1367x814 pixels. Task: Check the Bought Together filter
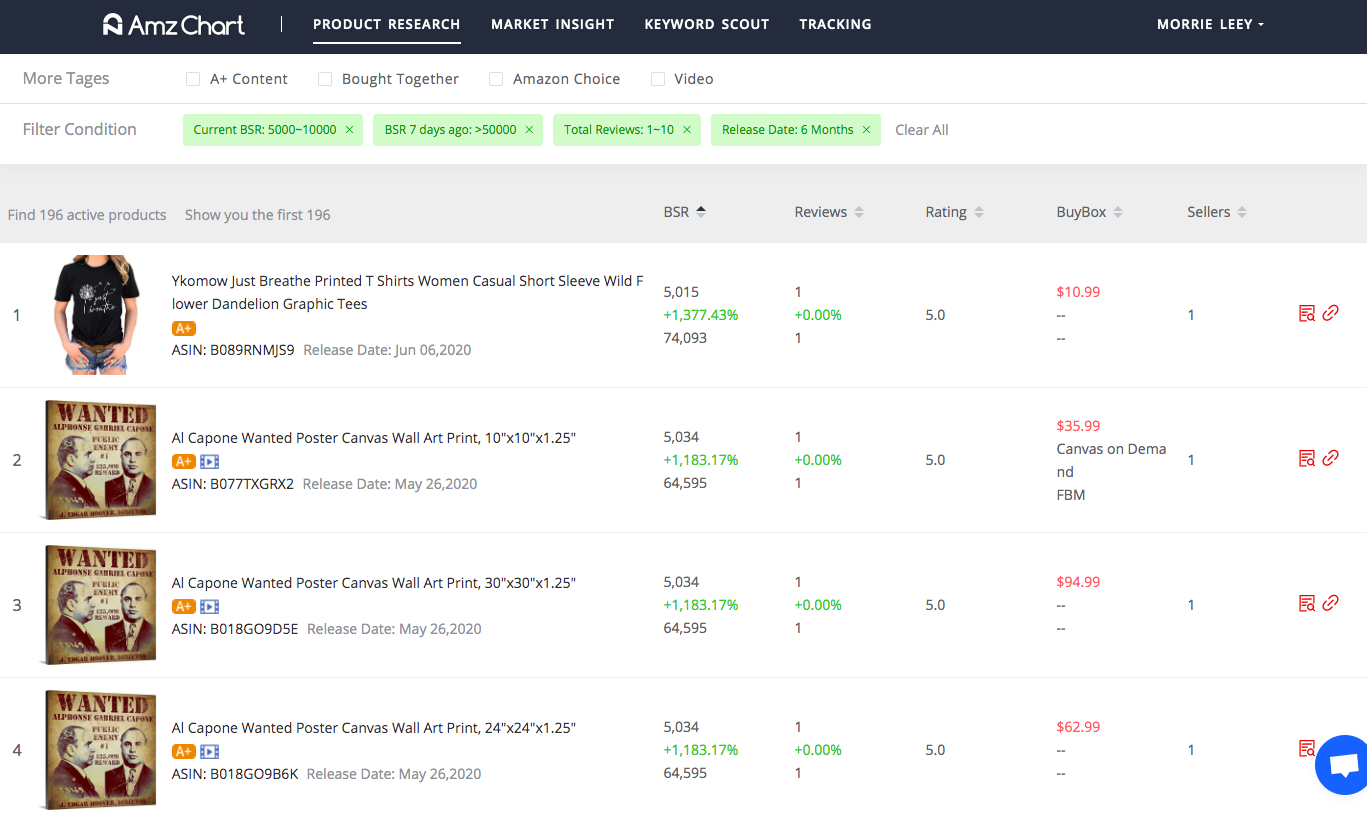coord(325,78)
